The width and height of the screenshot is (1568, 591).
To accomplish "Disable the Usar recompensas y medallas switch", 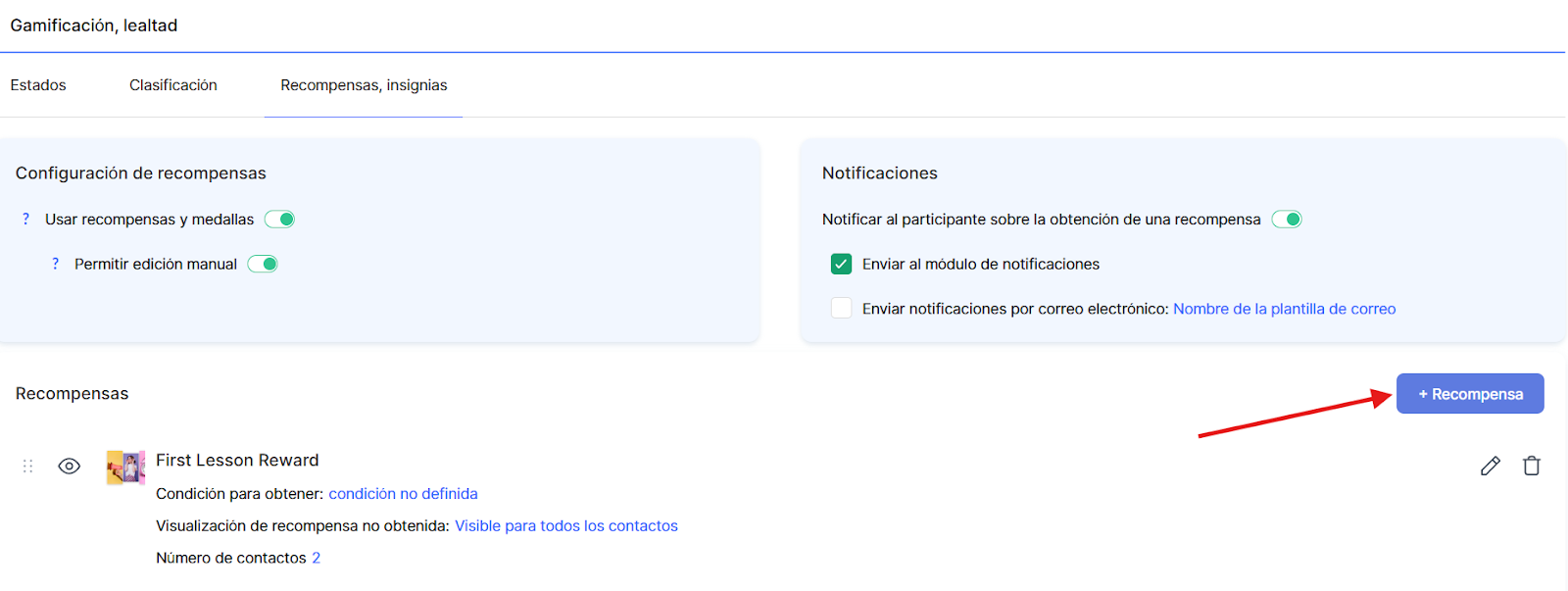I will click(x=279, y=220).
